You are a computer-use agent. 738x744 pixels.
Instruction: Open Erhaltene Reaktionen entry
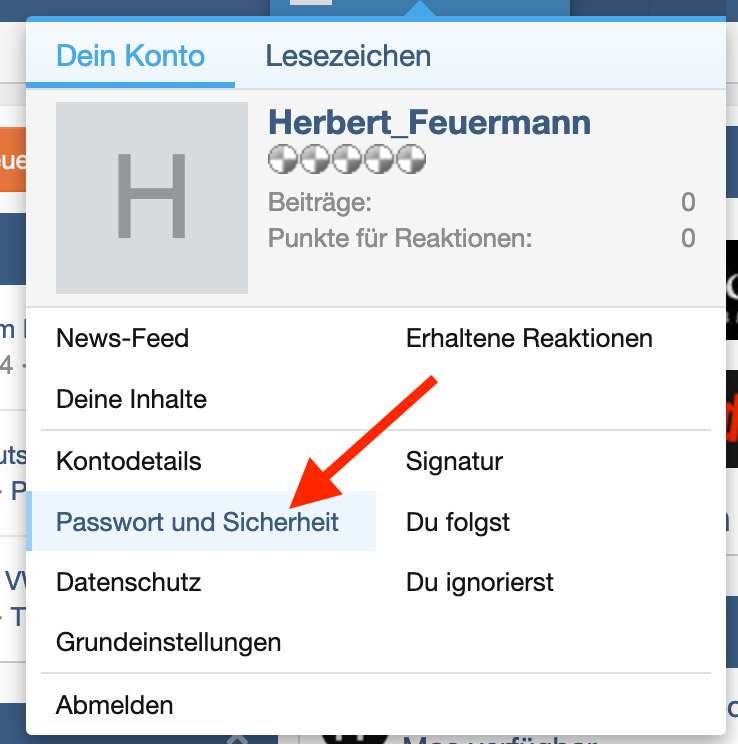pos(529,338)
